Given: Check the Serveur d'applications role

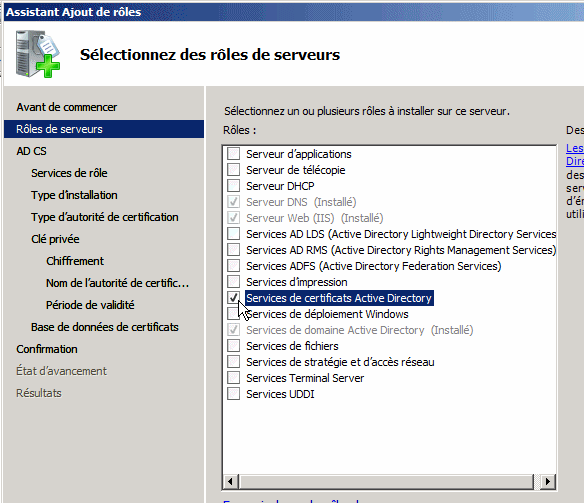Looking at the screenshot, I should pyautogui.click(x=234, y=154).
